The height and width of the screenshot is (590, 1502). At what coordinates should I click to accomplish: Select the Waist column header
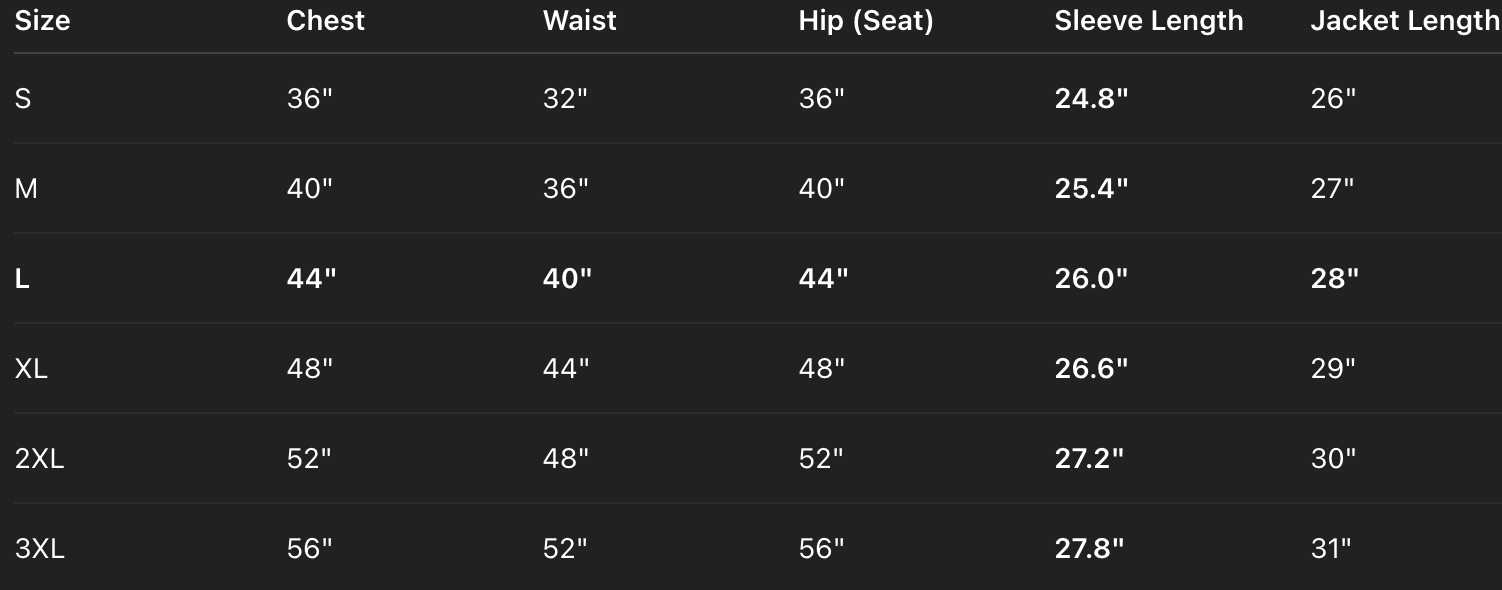coord(580,21)
